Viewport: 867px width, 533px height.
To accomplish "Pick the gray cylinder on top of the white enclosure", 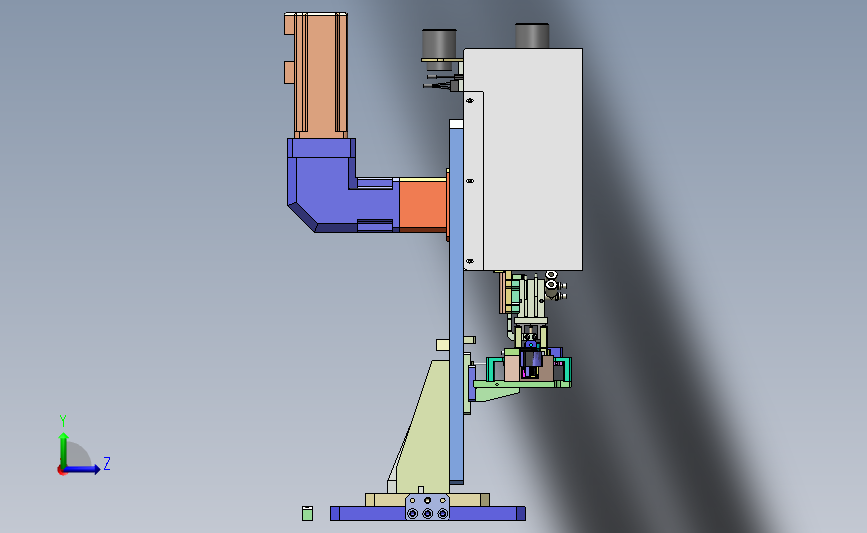I will point(532,36).
